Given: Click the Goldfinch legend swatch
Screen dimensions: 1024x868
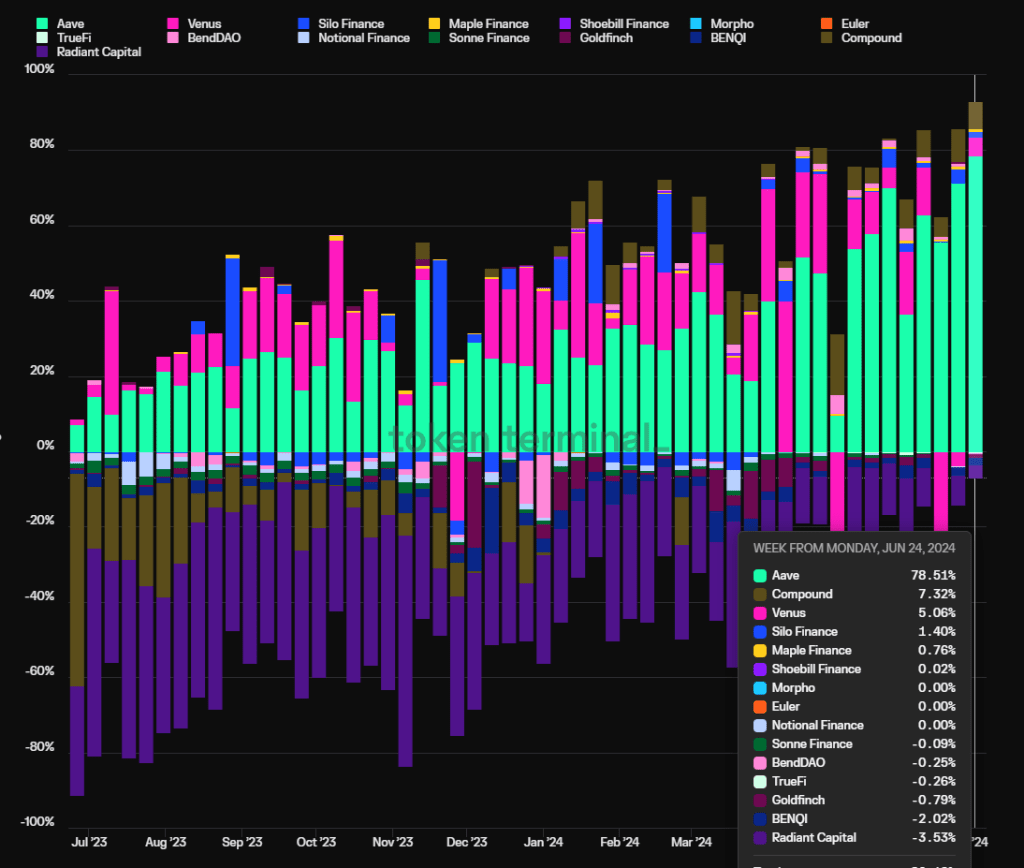Looking at the screenshot, I should pos(565,38).
